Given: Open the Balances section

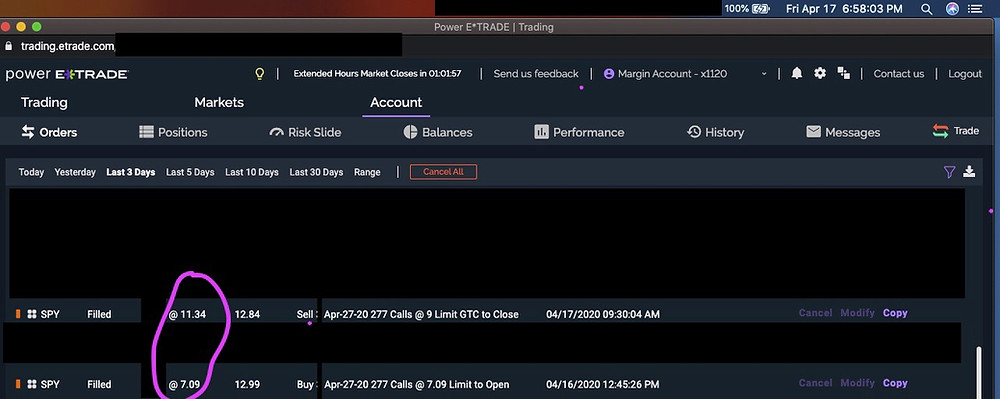Looking at the screenshot, I should [438, 133].
